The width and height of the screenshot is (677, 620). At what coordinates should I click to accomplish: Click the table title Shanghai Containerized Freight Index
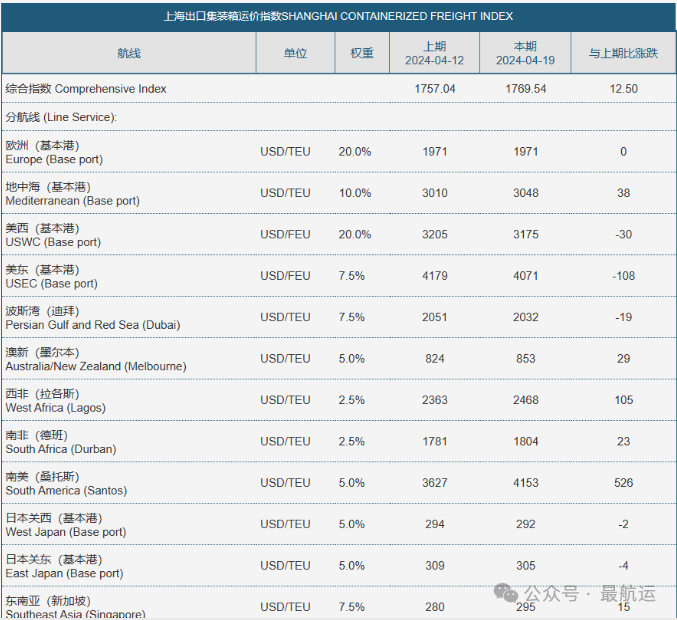pos(338,16)
